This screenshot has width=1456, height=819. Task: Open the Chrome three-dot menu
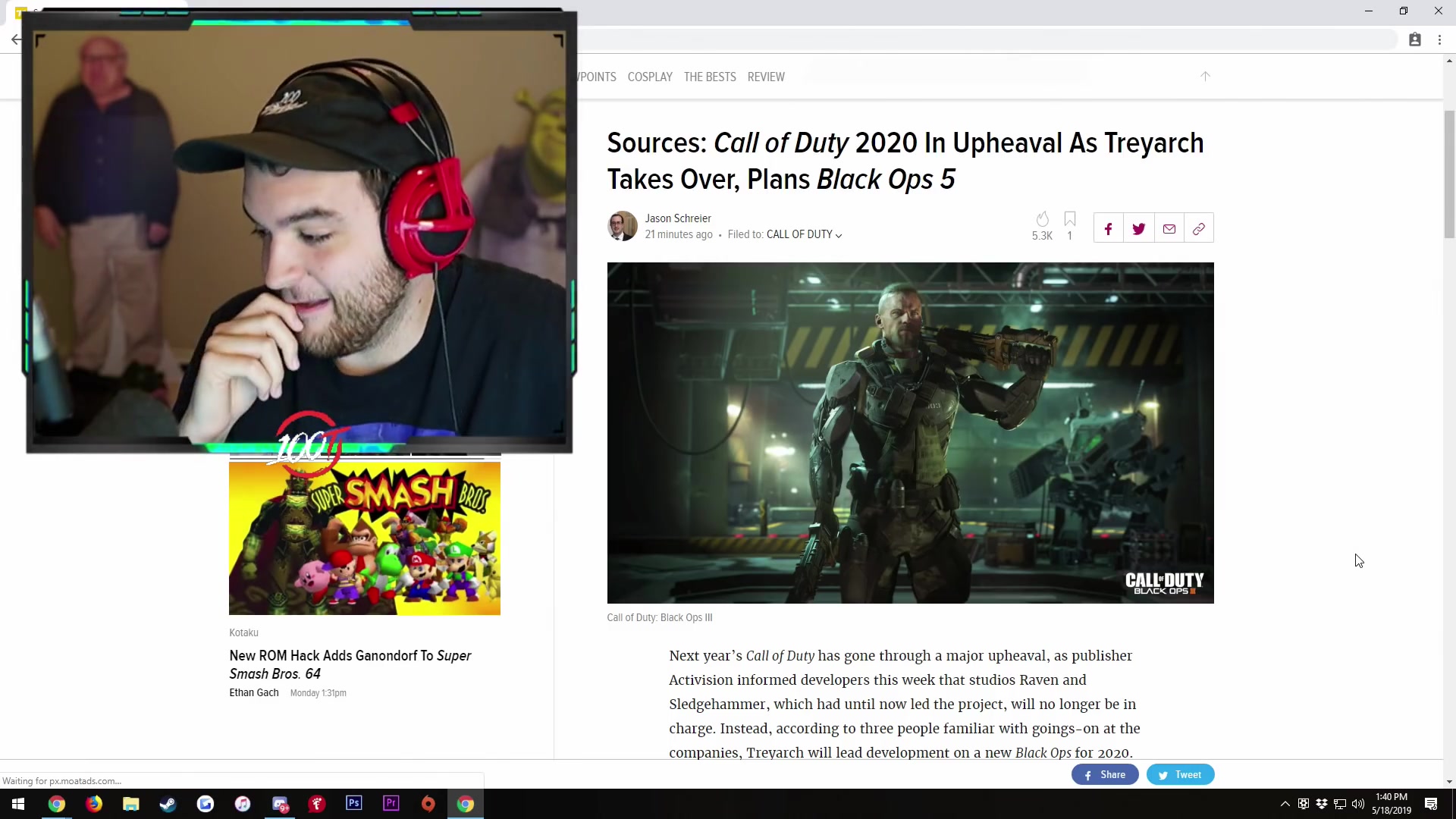[1439, 40]
